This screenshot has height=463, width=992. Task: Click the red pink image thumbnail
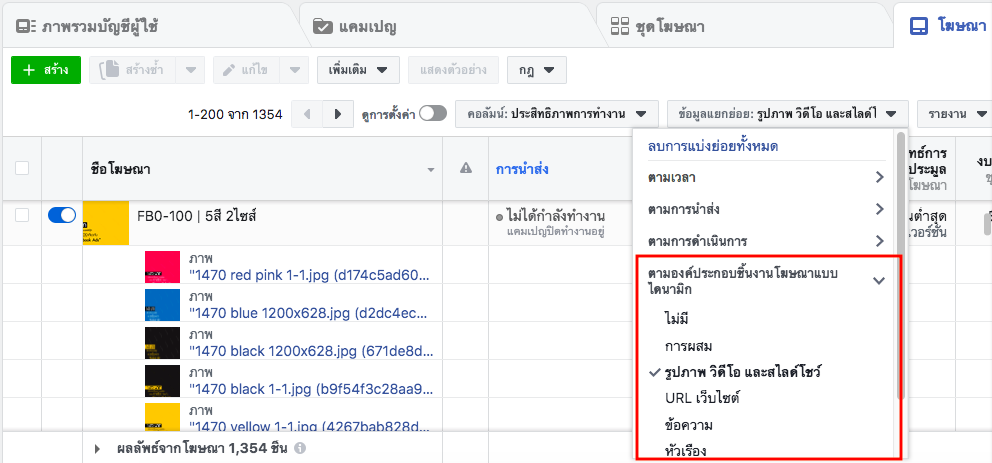pyautogui.click(x=163, y=267)
